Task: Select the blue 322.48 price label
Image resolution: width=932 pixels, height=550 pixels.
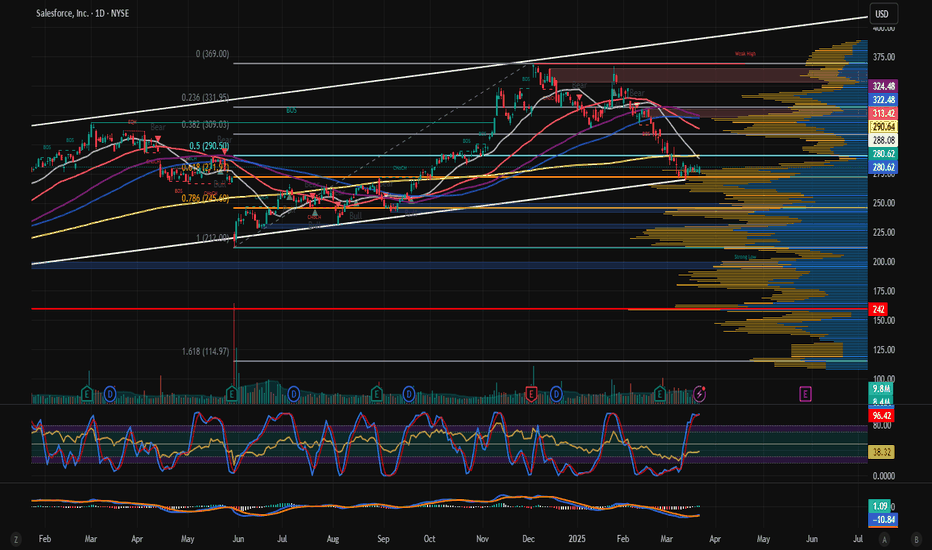Action: (x=883, y=99)
